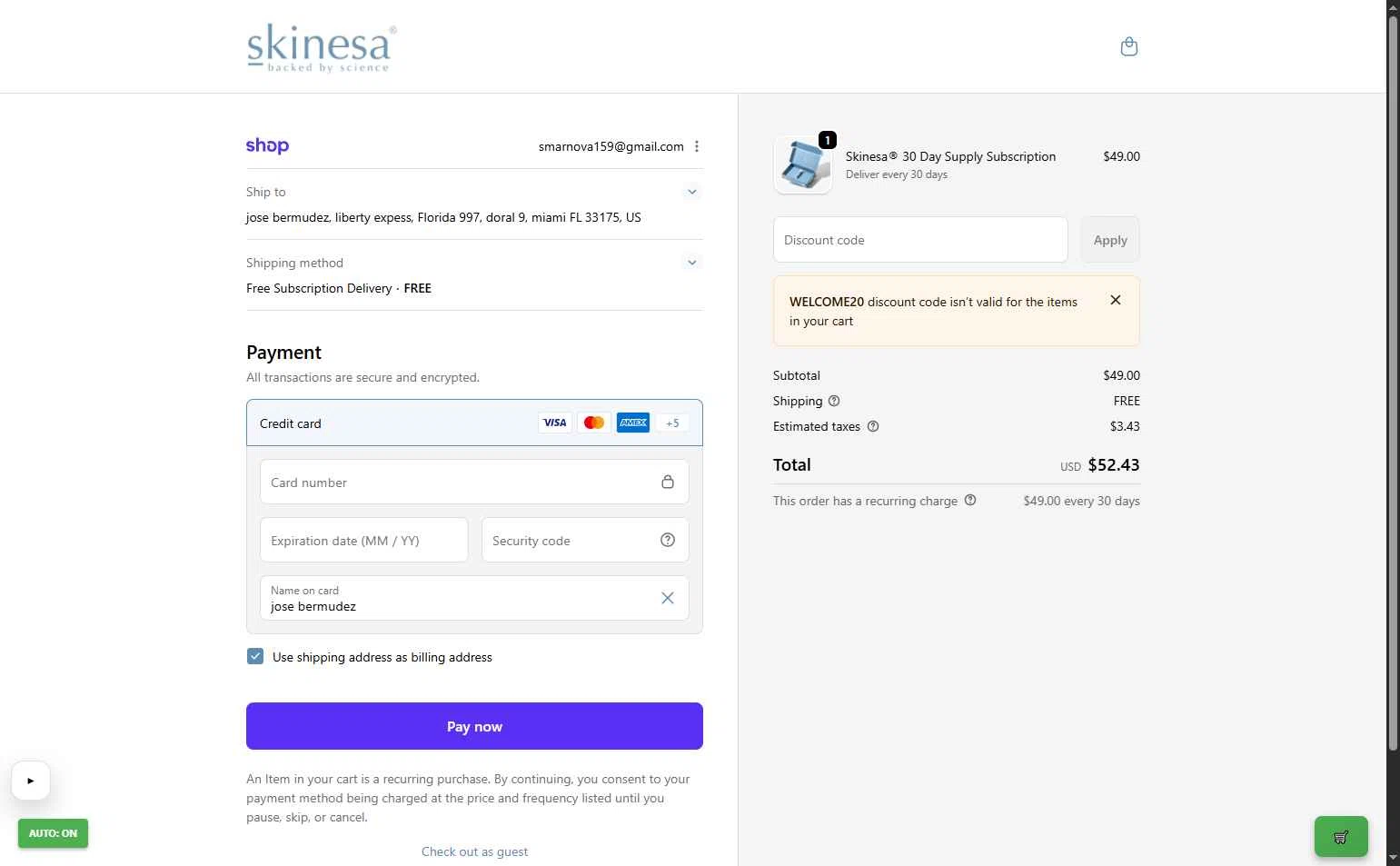Dismiss the WELCOME20 discount error message
The image size is (1400, 866).
point(1116,300)
